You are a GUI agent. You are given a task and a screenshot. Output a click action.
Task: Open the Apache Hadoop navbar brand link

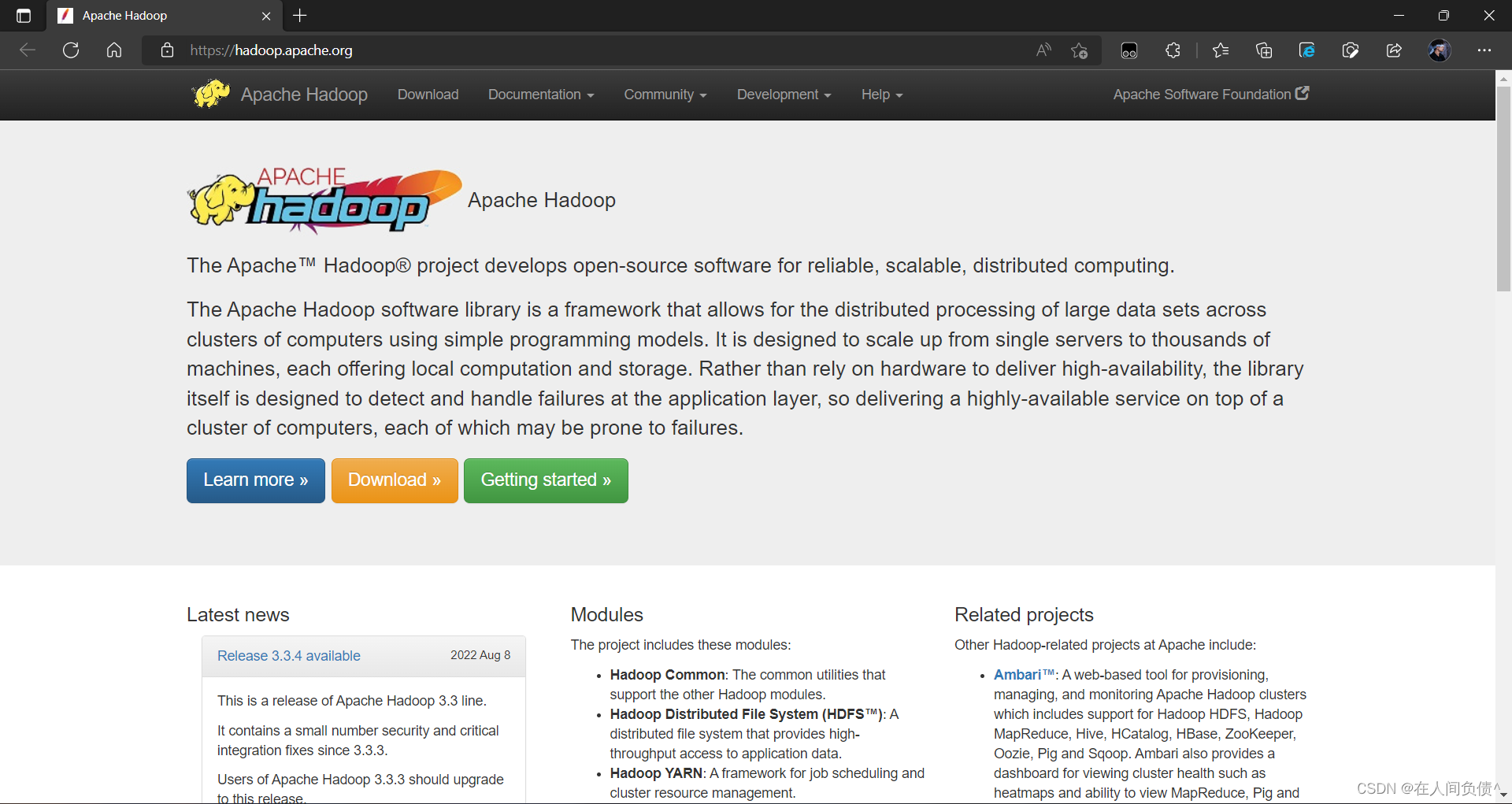(304, 94)
